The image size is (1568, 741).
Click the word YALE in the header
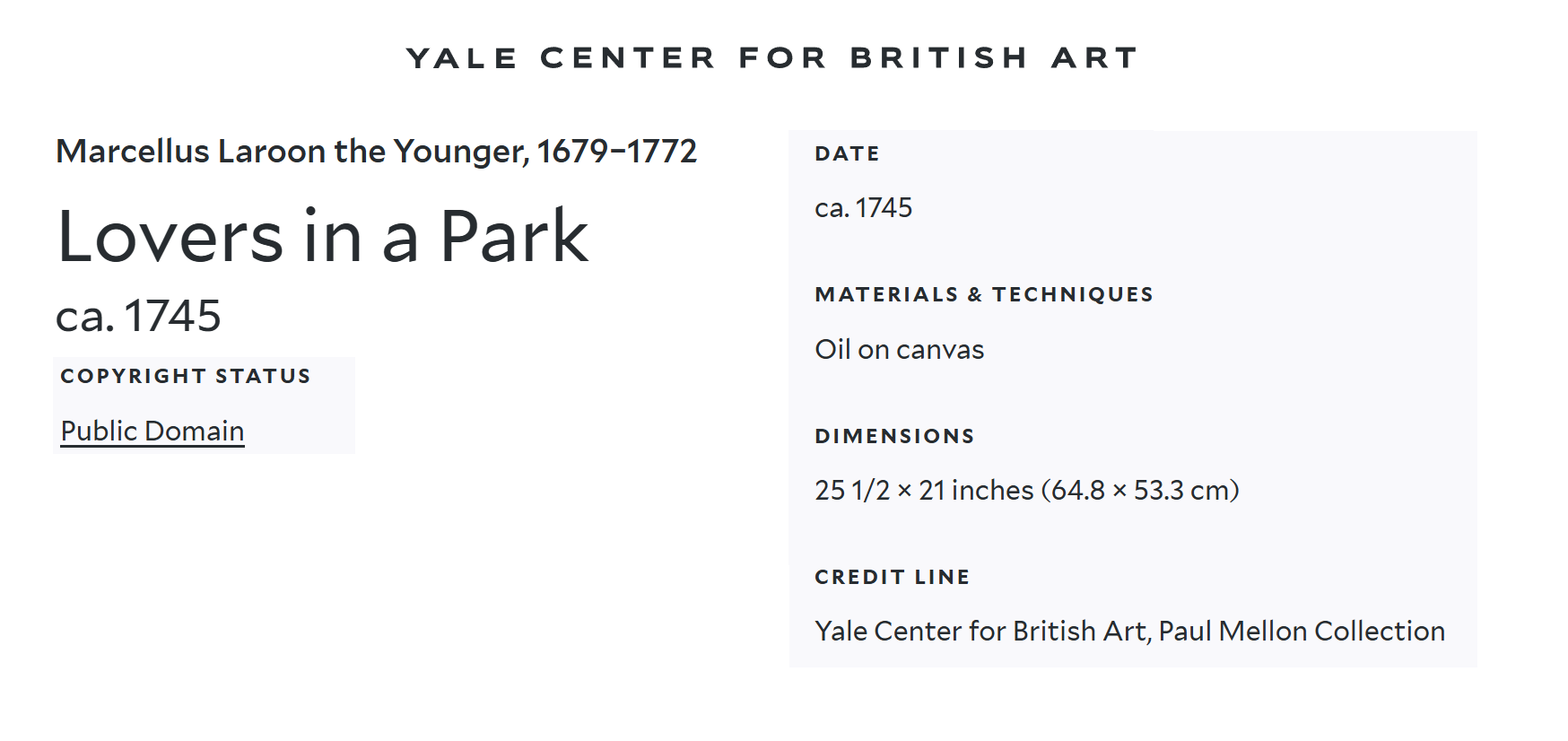pos(462,58)
